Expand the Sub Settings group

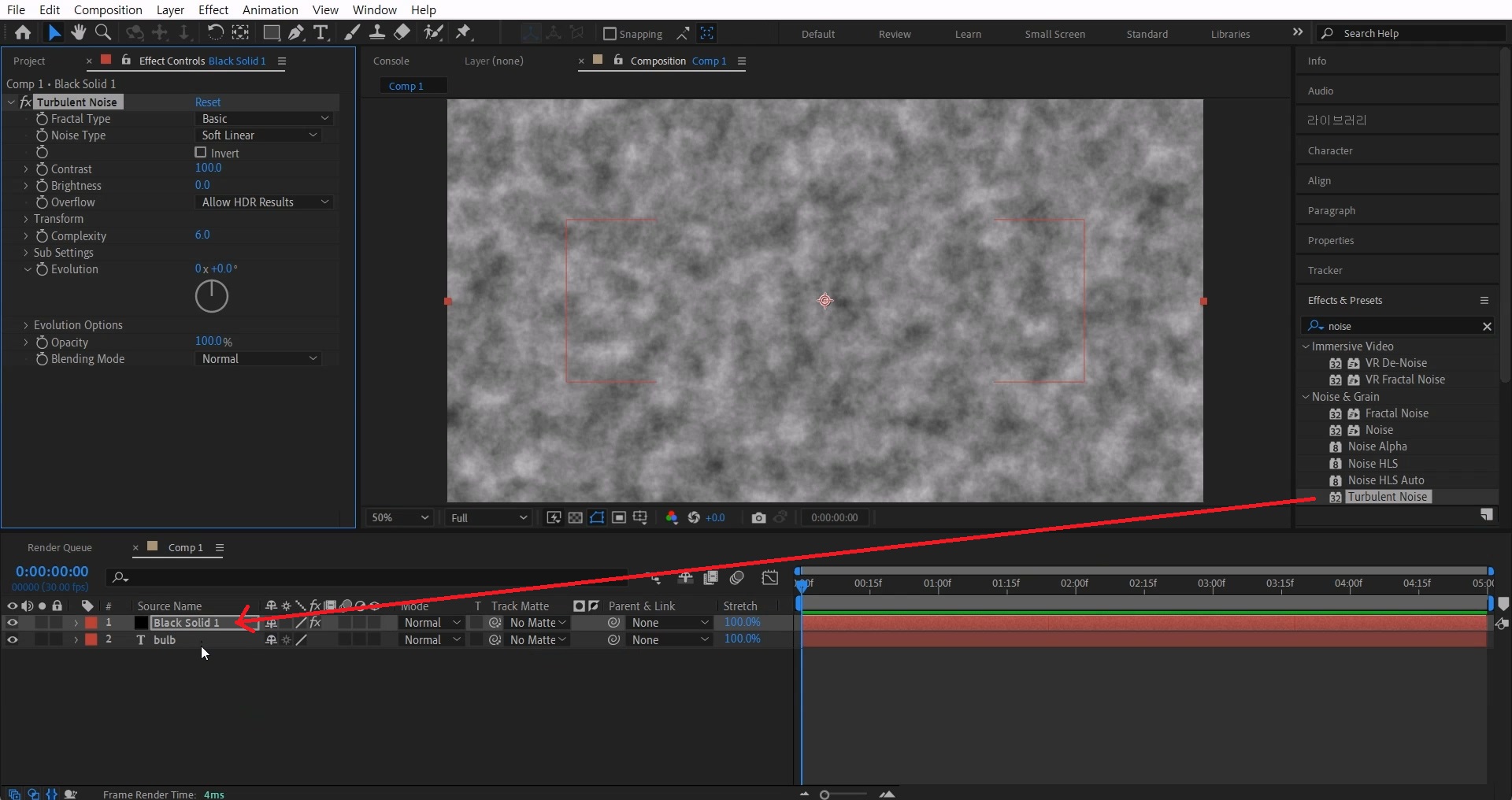pyautogui.click(x=26, y=253)
